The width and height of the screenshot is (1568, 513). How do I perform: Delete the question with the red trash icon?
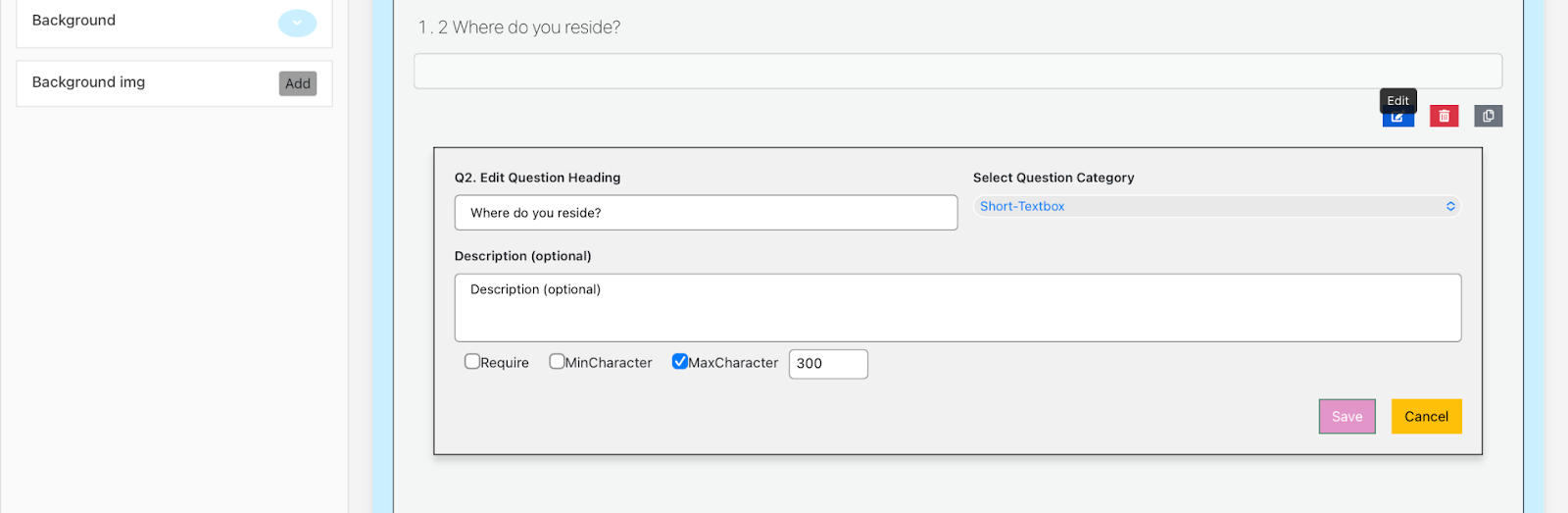tap(1444, 117)
